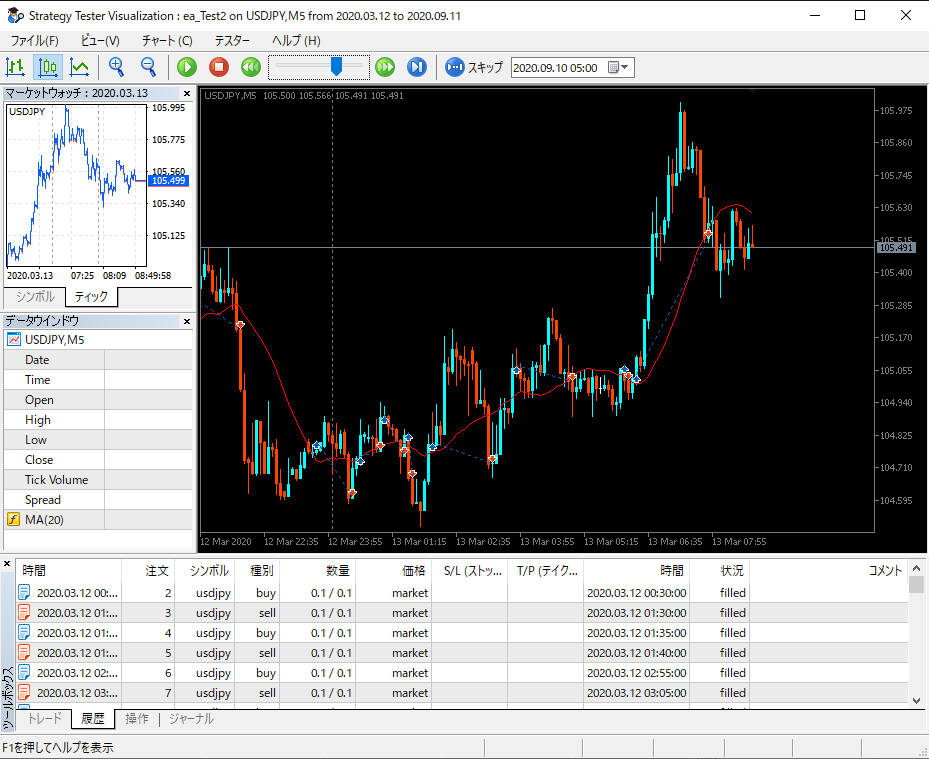Open the ビュー(V) menu
The image size is (929, 759).
pos(100,40)
